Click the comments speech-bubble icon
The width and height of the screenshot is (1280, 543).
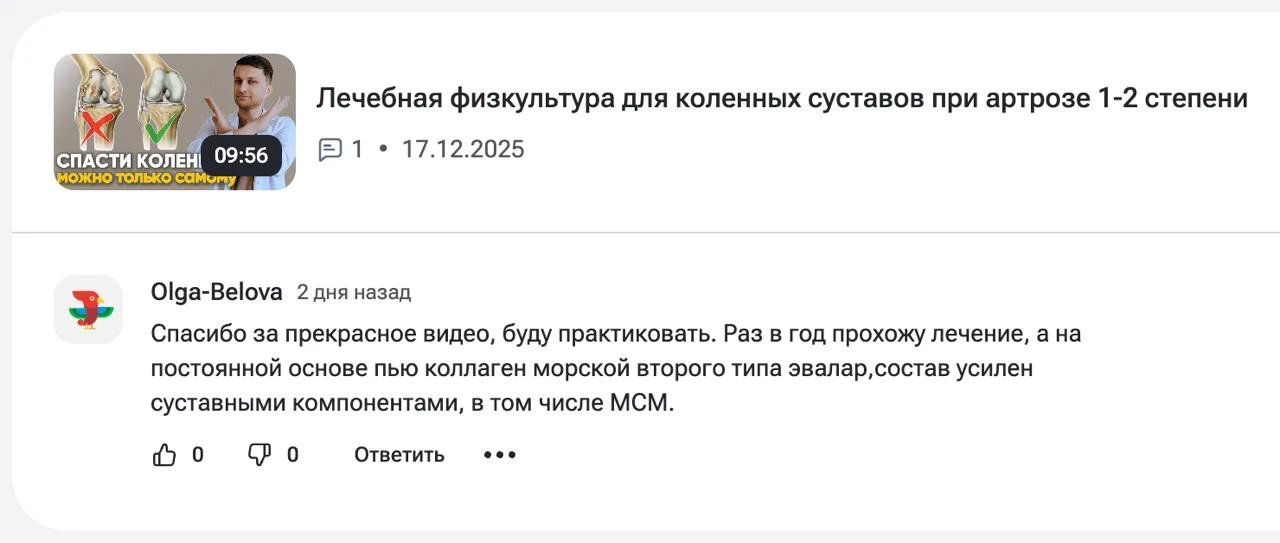(330, 150)
